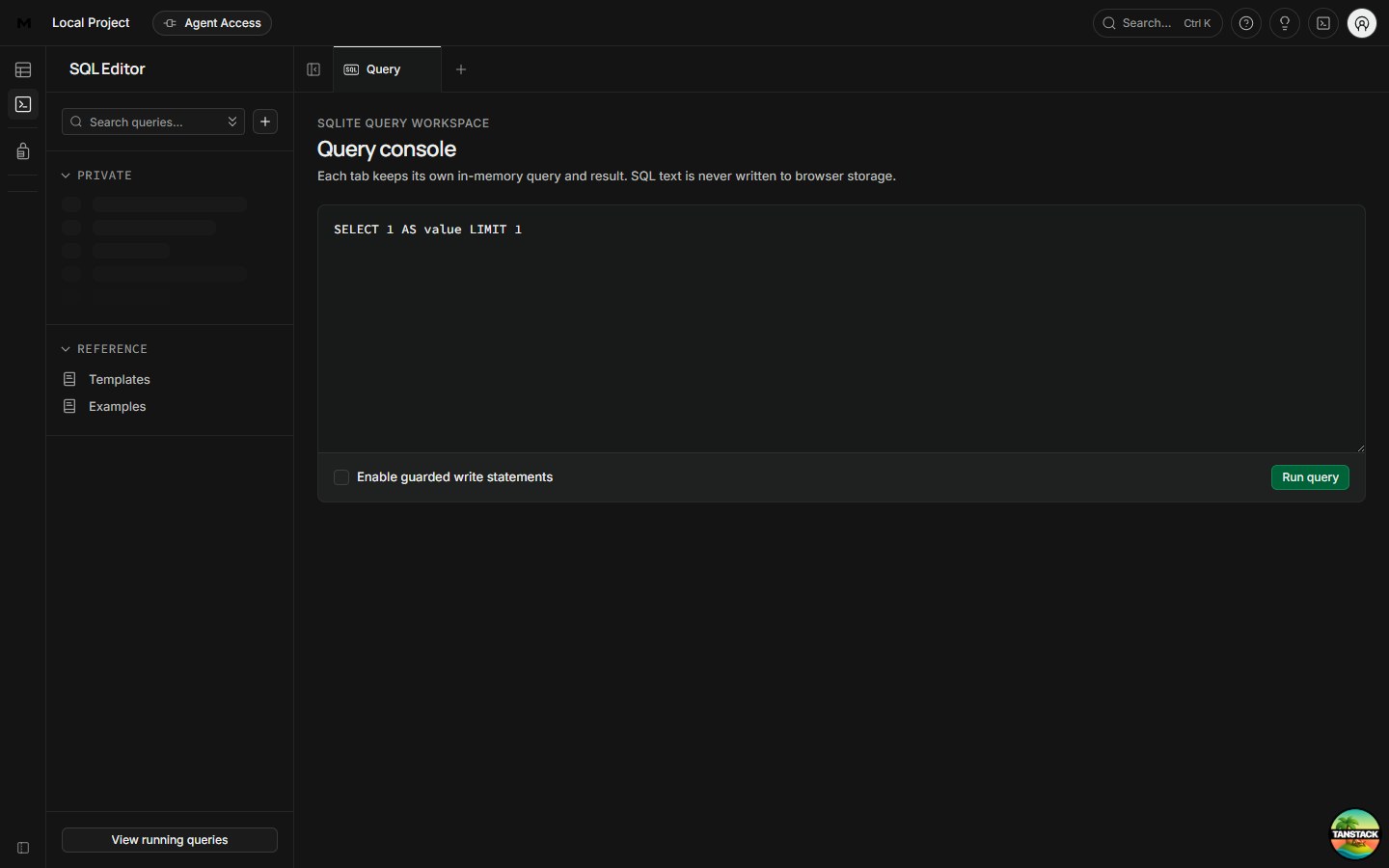Collapse the PRIVATE section

(x=97, y=176)
